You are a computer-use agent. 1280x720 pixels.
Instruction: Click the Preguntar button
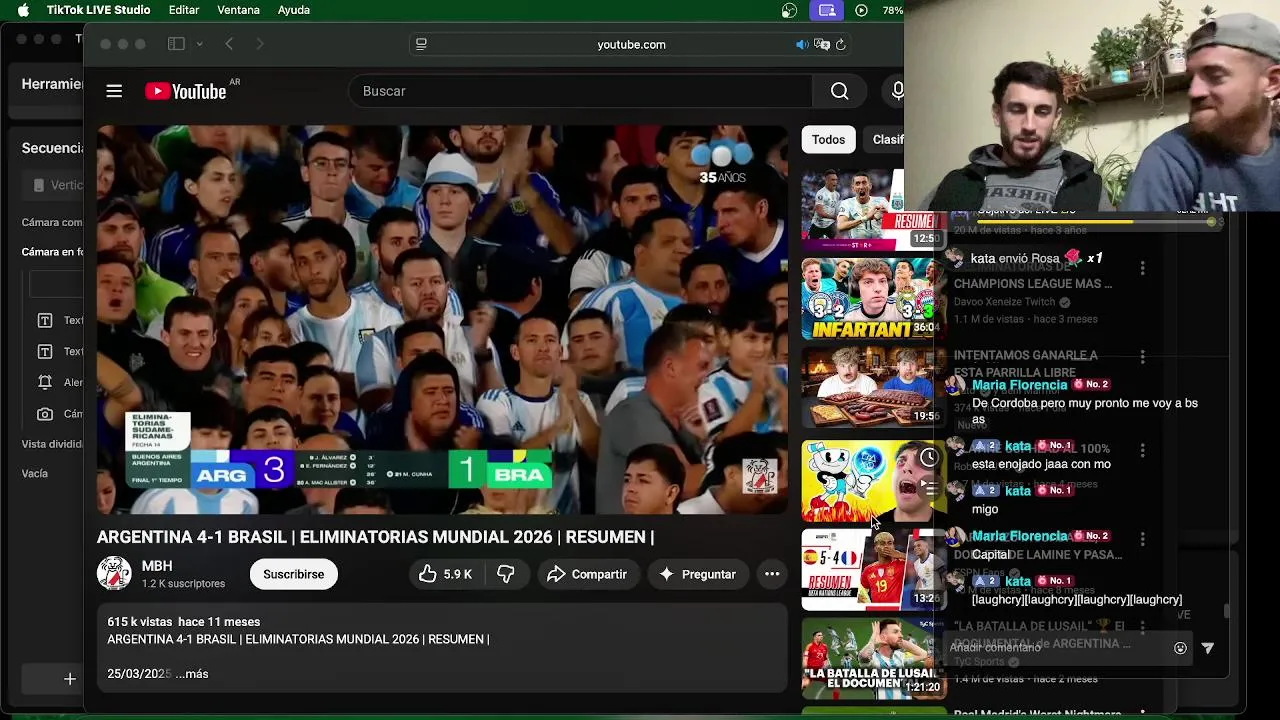click(x=697, y=574)
